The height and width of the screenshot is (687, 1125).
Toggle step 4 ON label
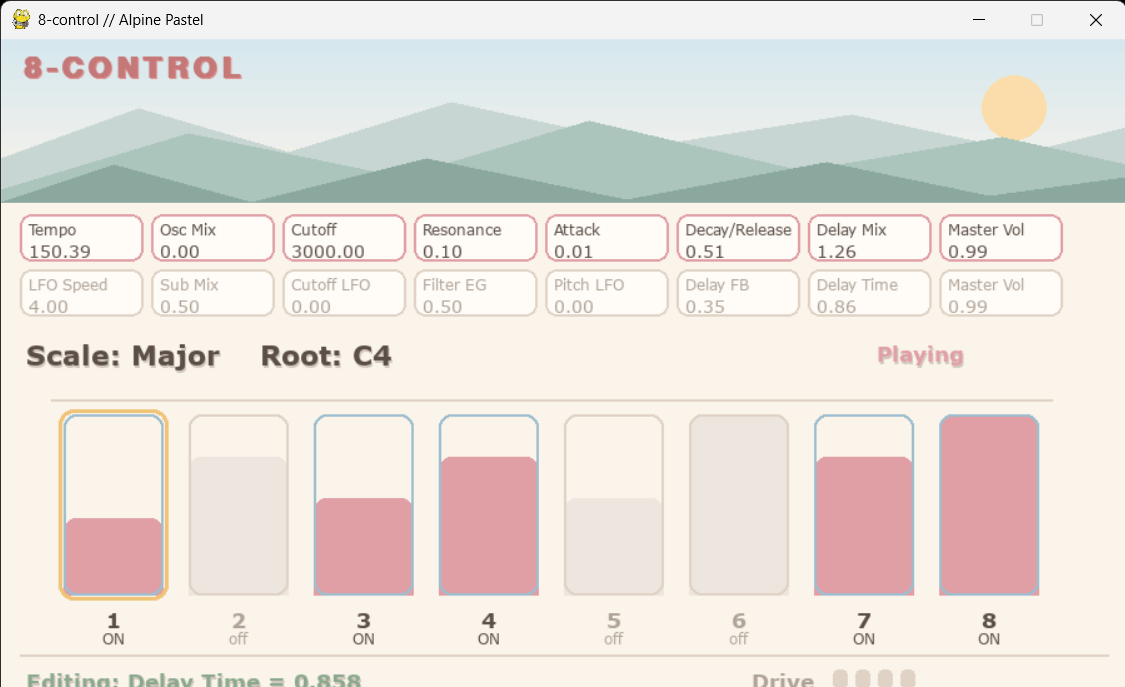point(489,639)
